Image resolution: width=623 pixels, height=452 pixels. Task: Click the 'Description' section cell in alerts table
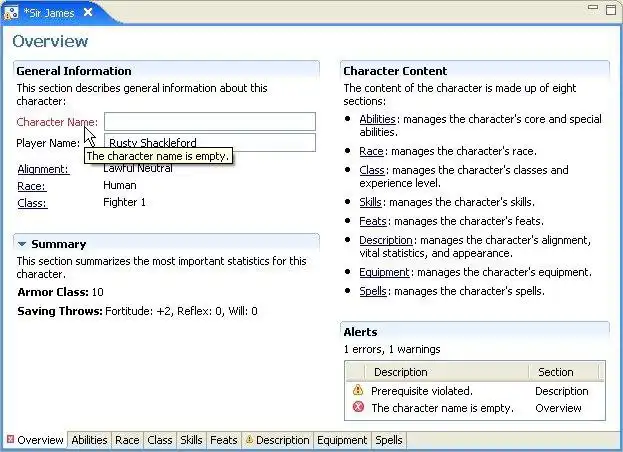pyautogui.click(x=561, y=391)
